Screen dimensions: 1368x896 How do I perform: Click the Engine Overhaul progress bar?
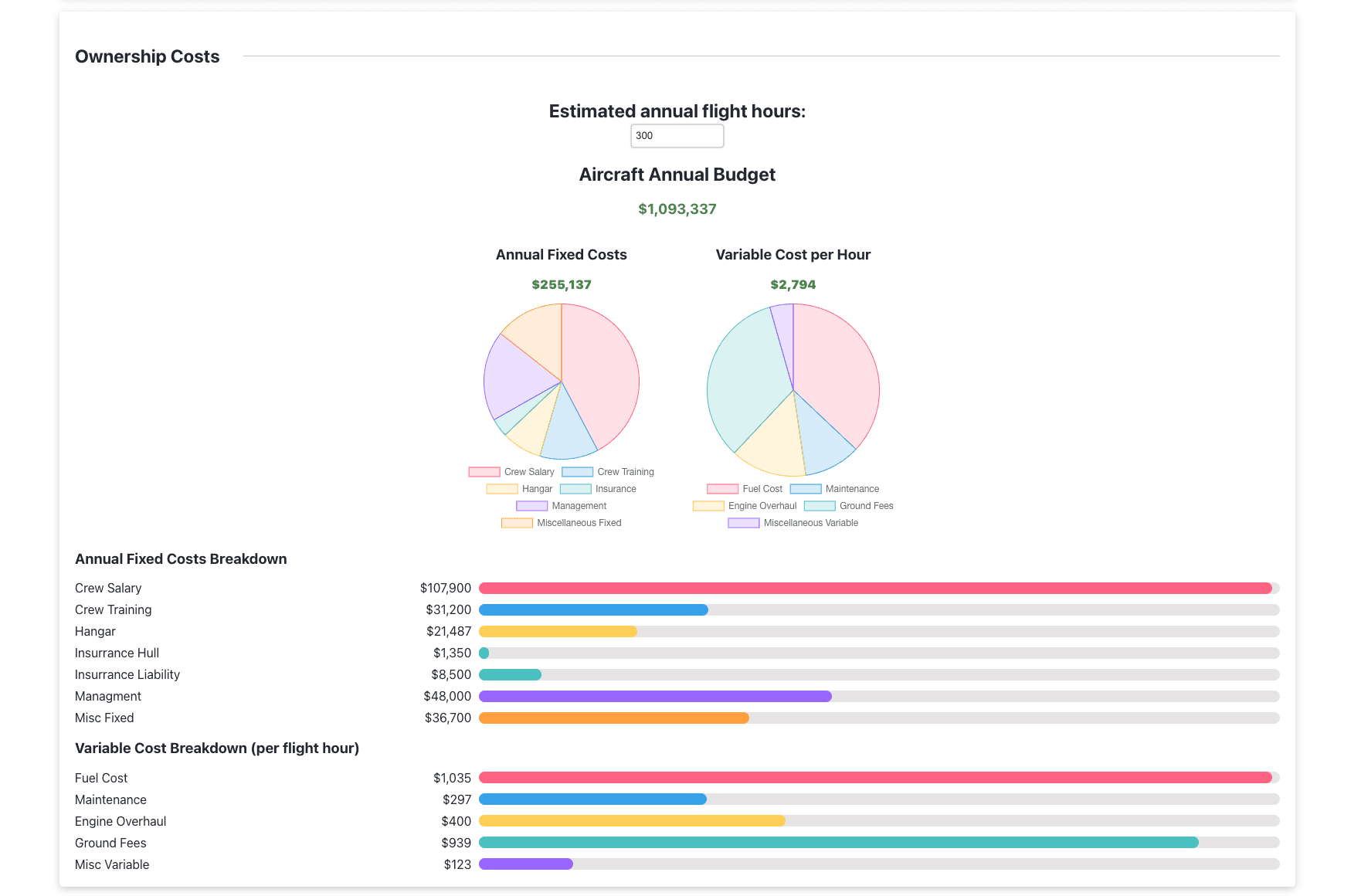879,821
